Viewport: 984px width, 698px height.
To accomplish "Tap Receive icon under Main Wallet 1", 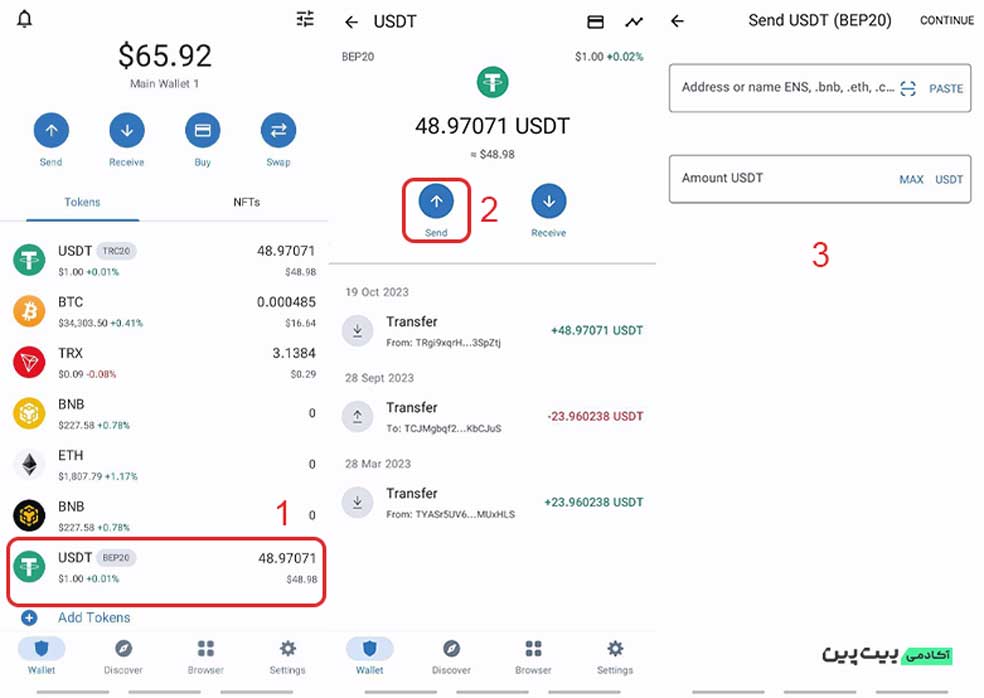I will (x=127, y=131).
